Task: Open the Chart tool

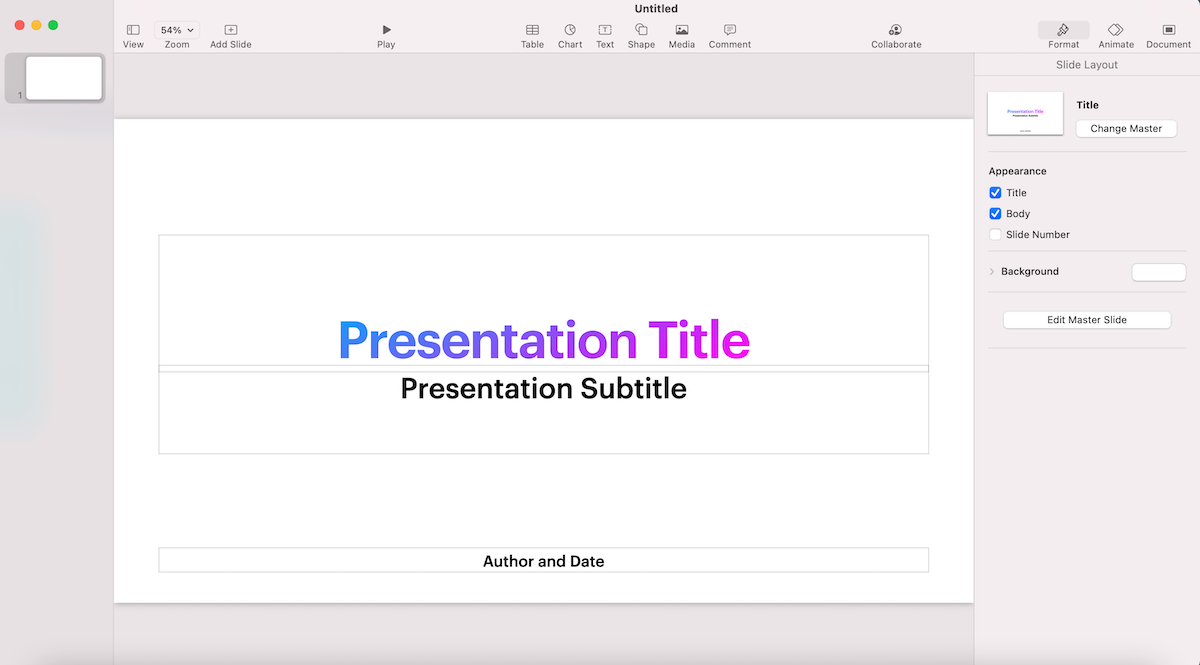Action: click(x=570, y=31)
